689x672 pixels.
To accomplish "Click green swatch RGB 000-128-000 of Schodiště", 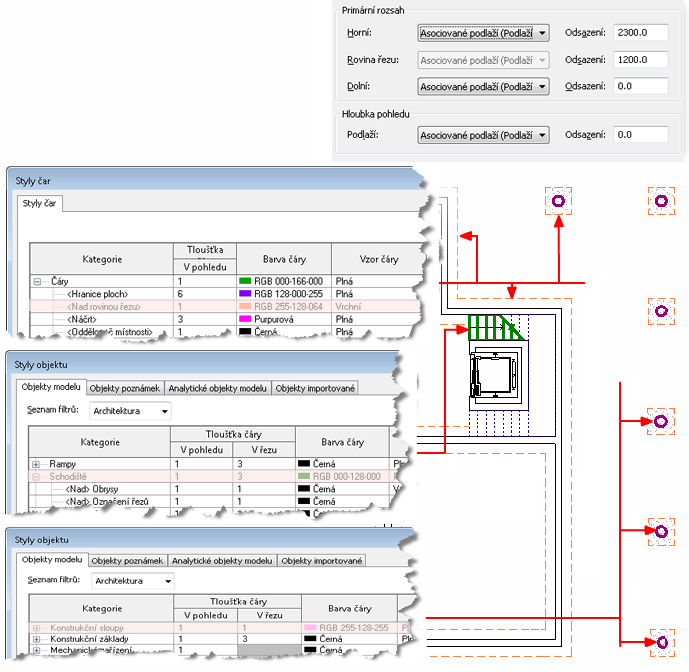I will (x=304, y=476).
